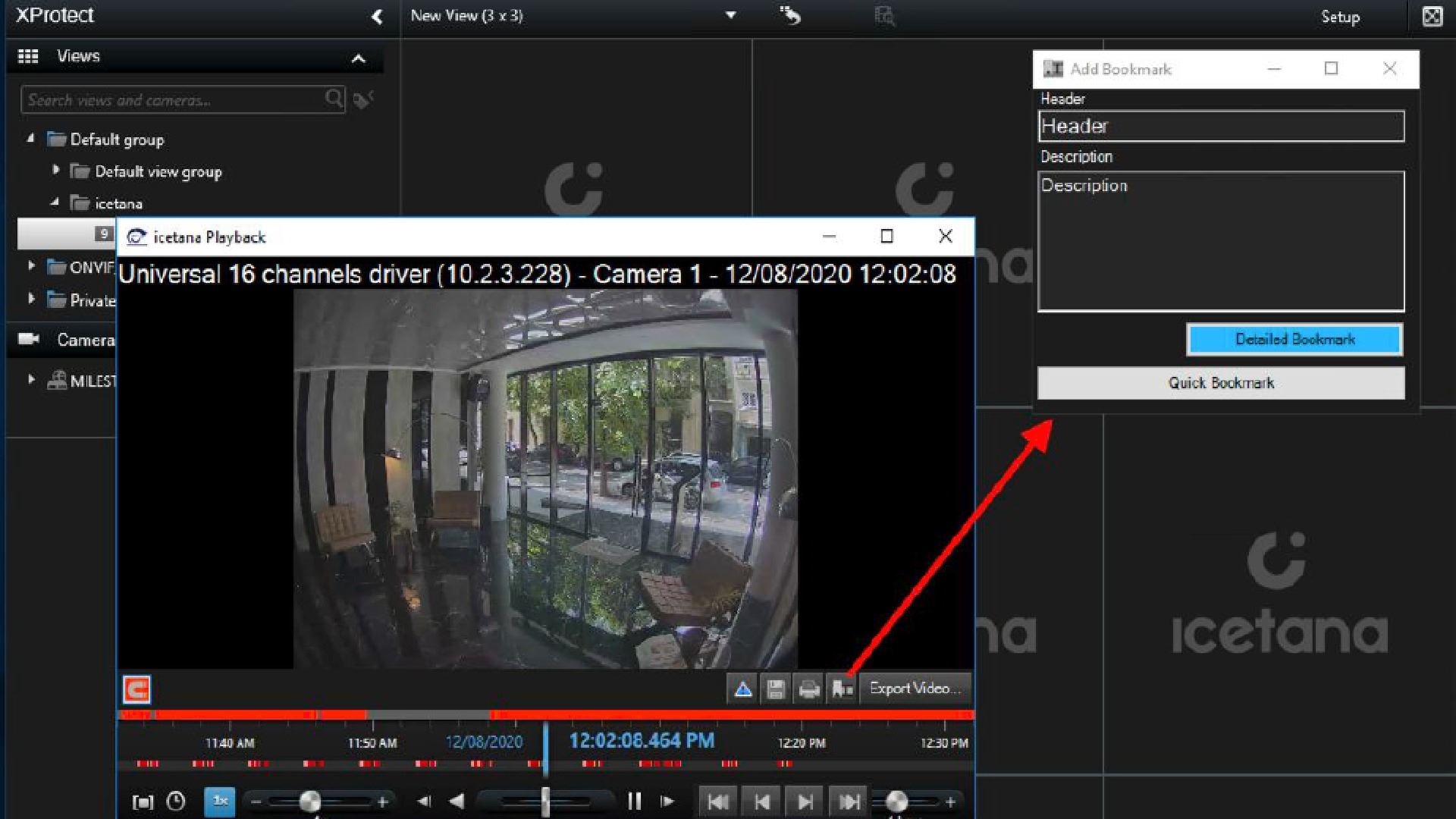Maximize the icetana Playback window
Image resolution: width=1456 pixels, height=819 pixels.
886,237
